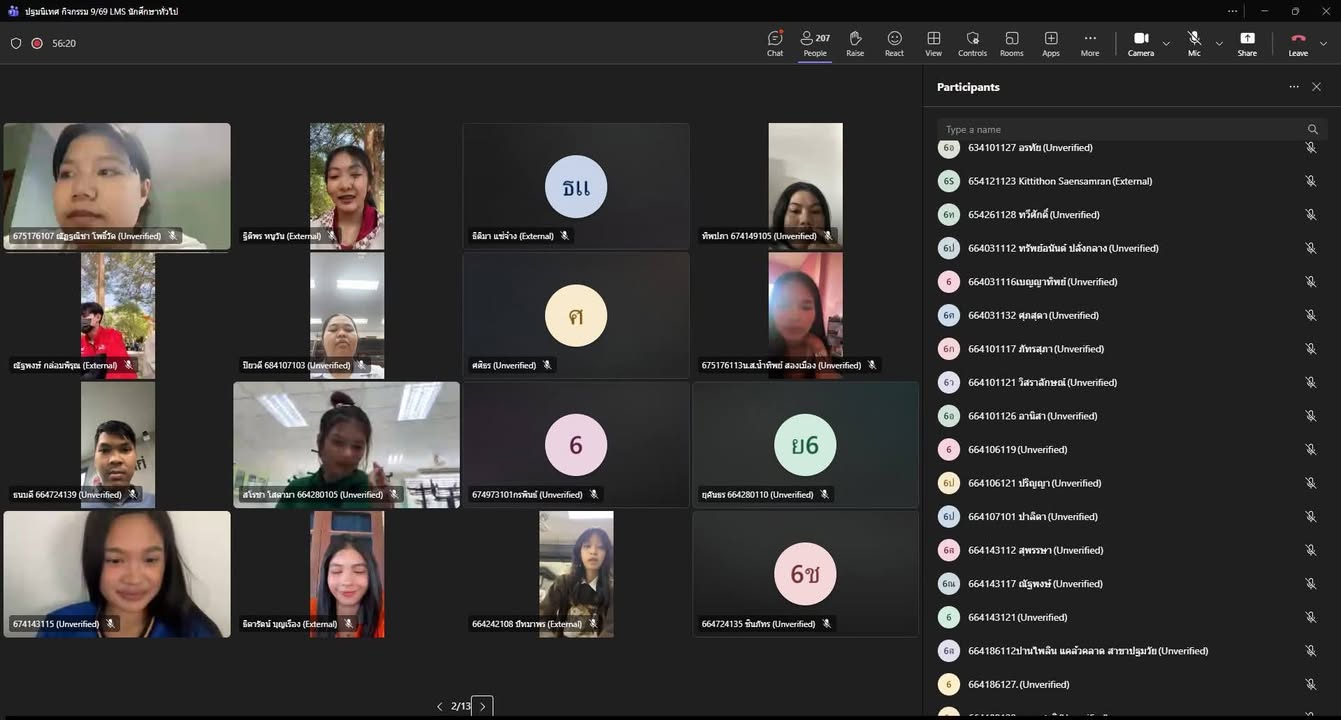The image size is (1341, 720).
Task: Click the Share screen icon
Action: 1247,43
